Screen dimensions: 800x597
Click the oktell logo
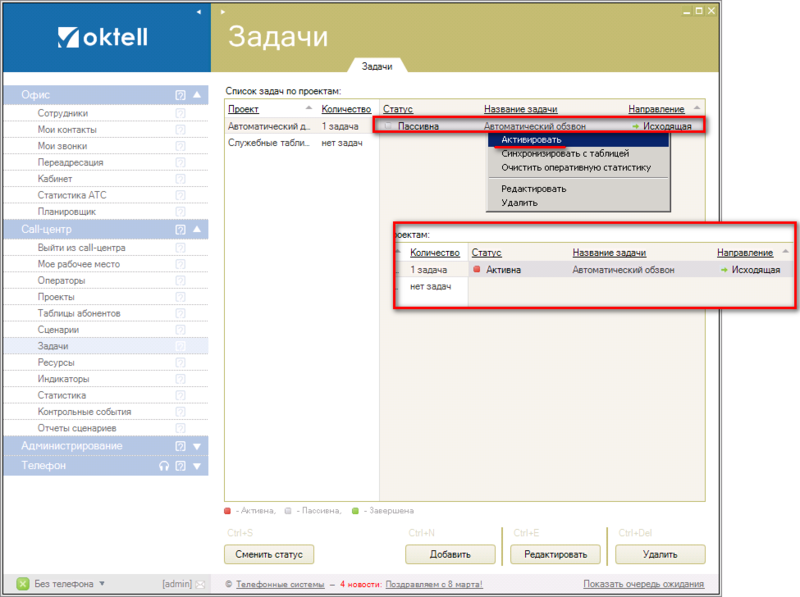pos(103,37)
